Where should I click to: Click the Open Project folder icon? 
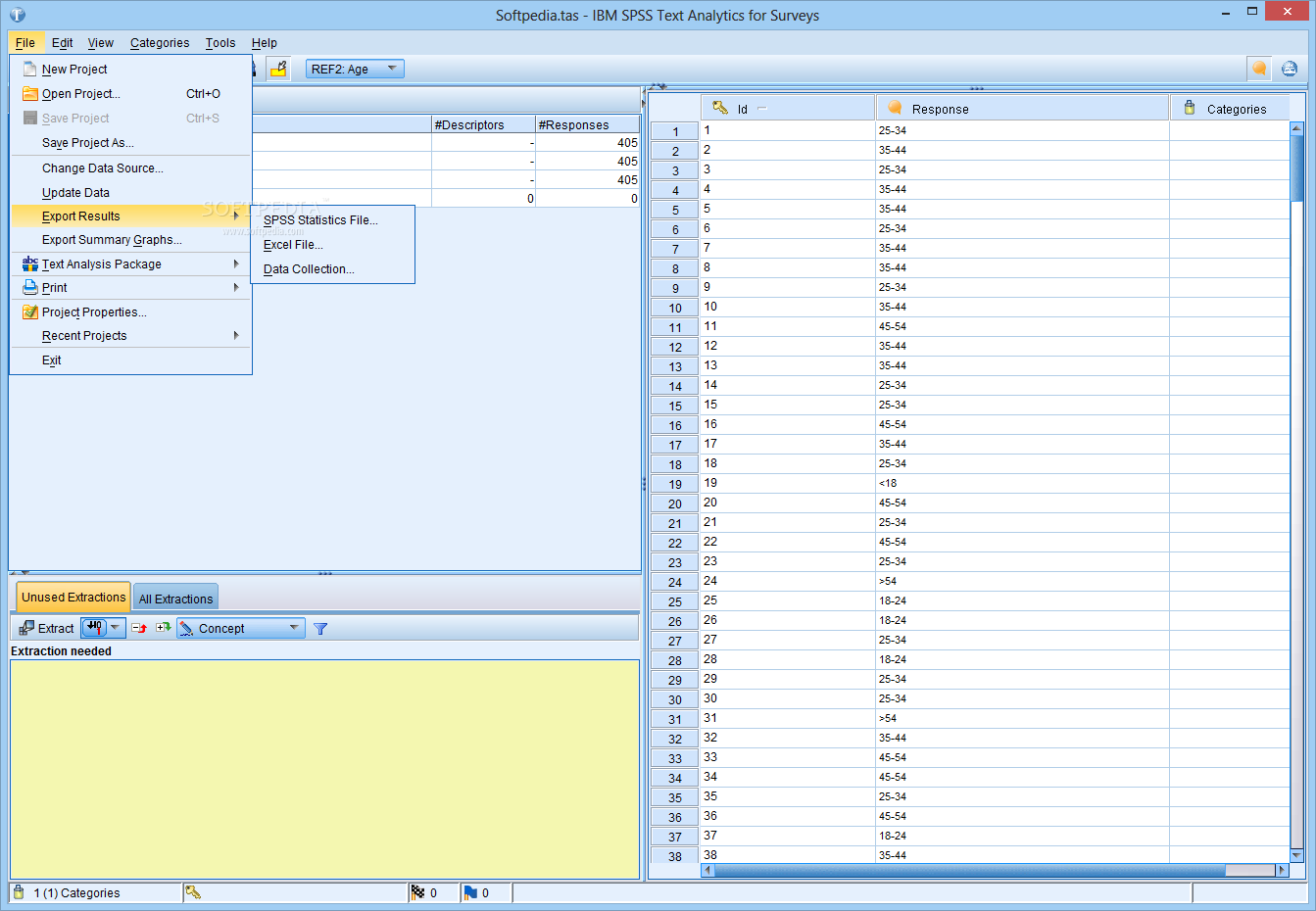pos(29,93)
